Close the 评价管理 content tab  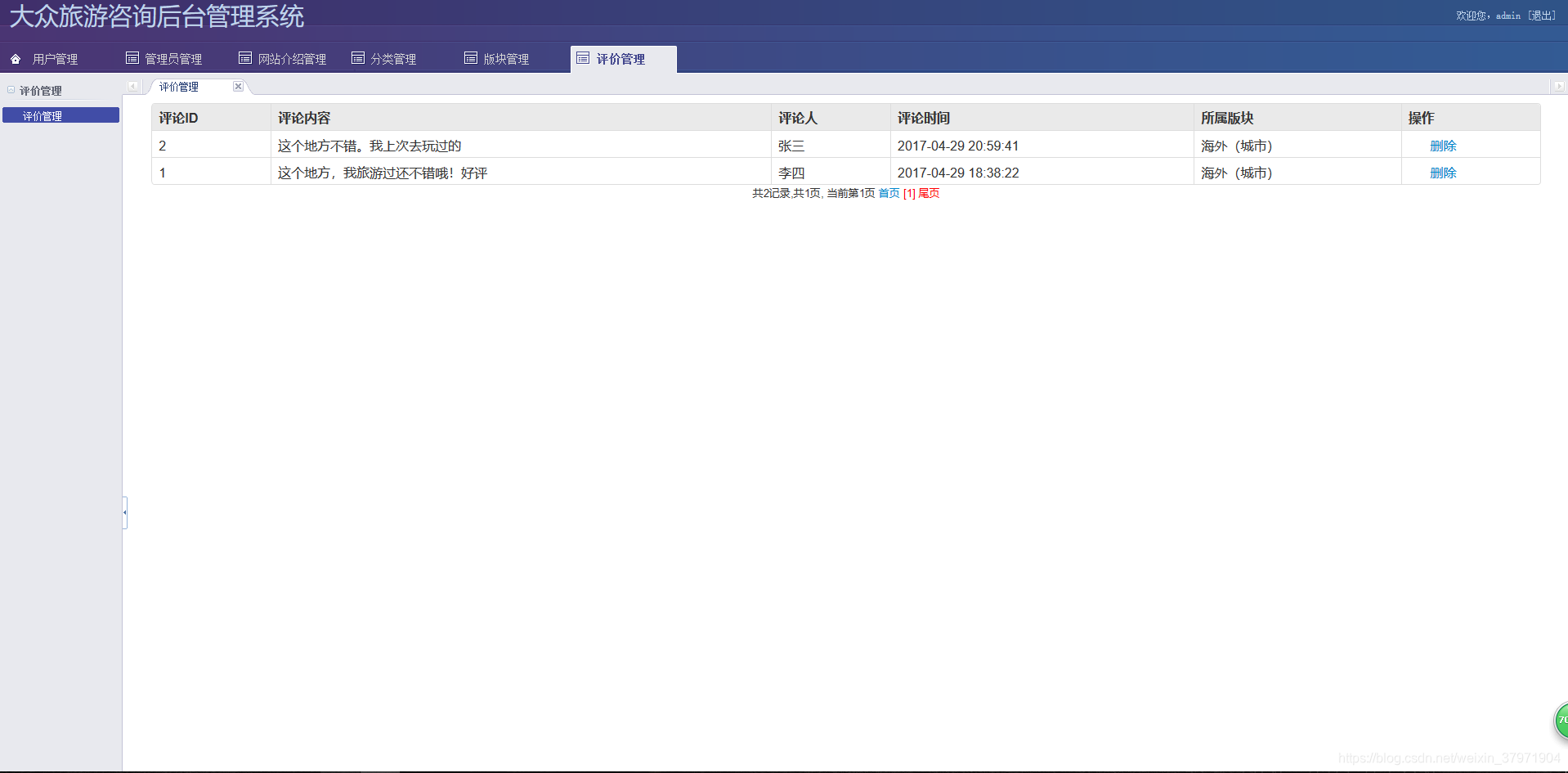238,87
